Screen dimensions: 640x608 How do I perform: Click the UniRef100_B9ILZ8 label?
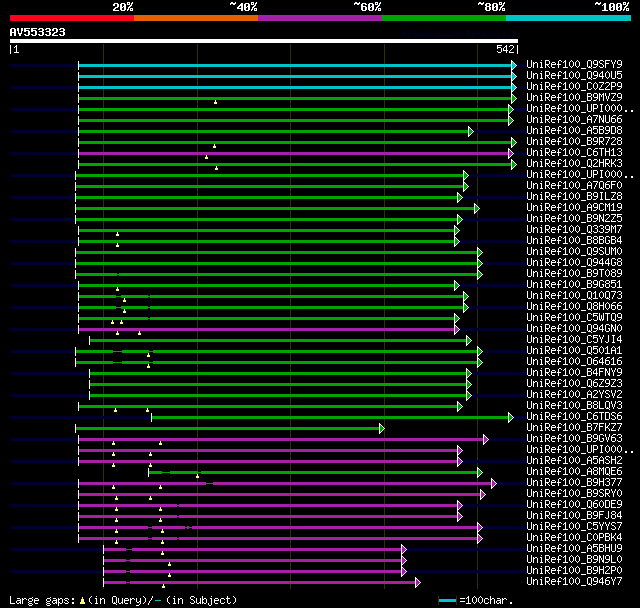click(x=574, y=197)
